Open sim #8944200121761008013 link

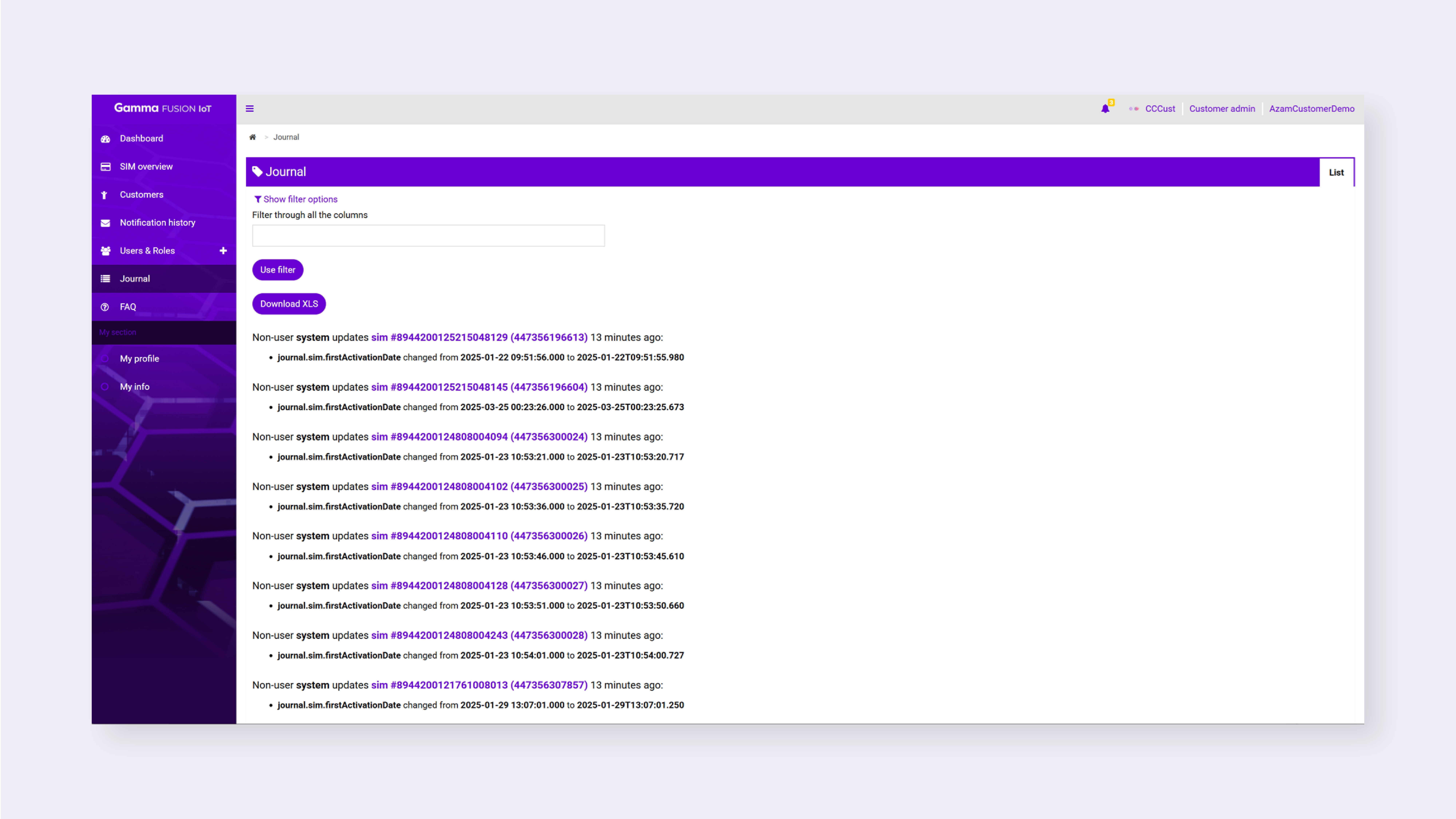coord(479,685)
